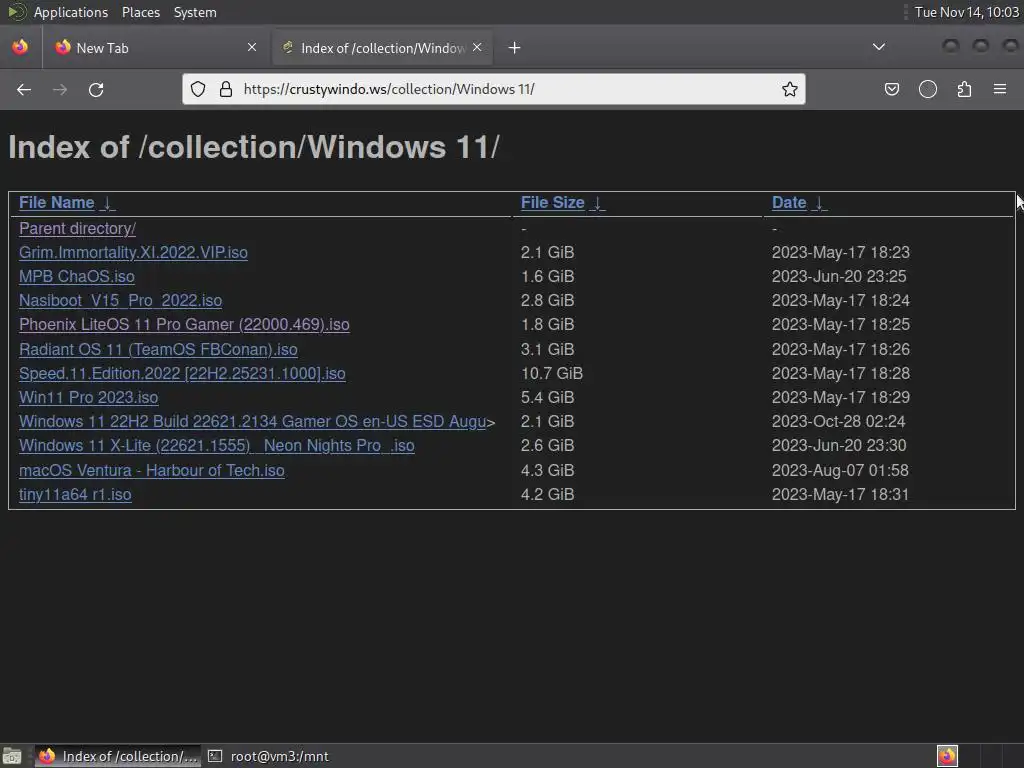Viewport: 1024px width, 768px height.
Task: Click the 4.3 GiB file size cell
Action: tap(547, 470)
